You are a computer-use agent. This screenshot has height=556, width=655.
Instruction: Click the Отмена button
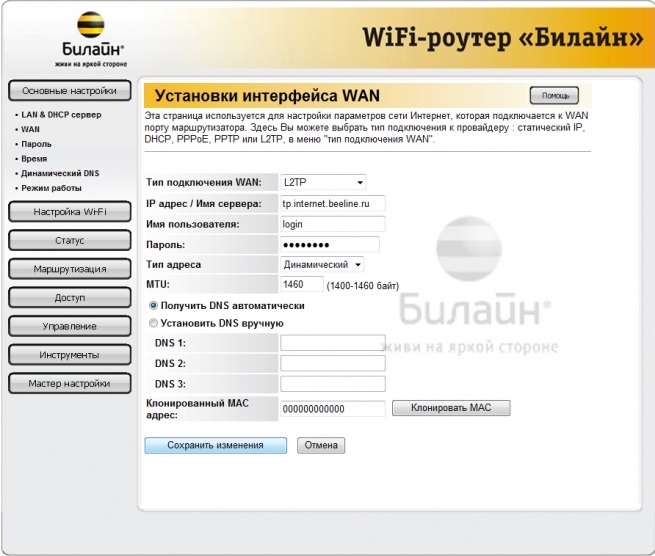(x=321, y=445)
